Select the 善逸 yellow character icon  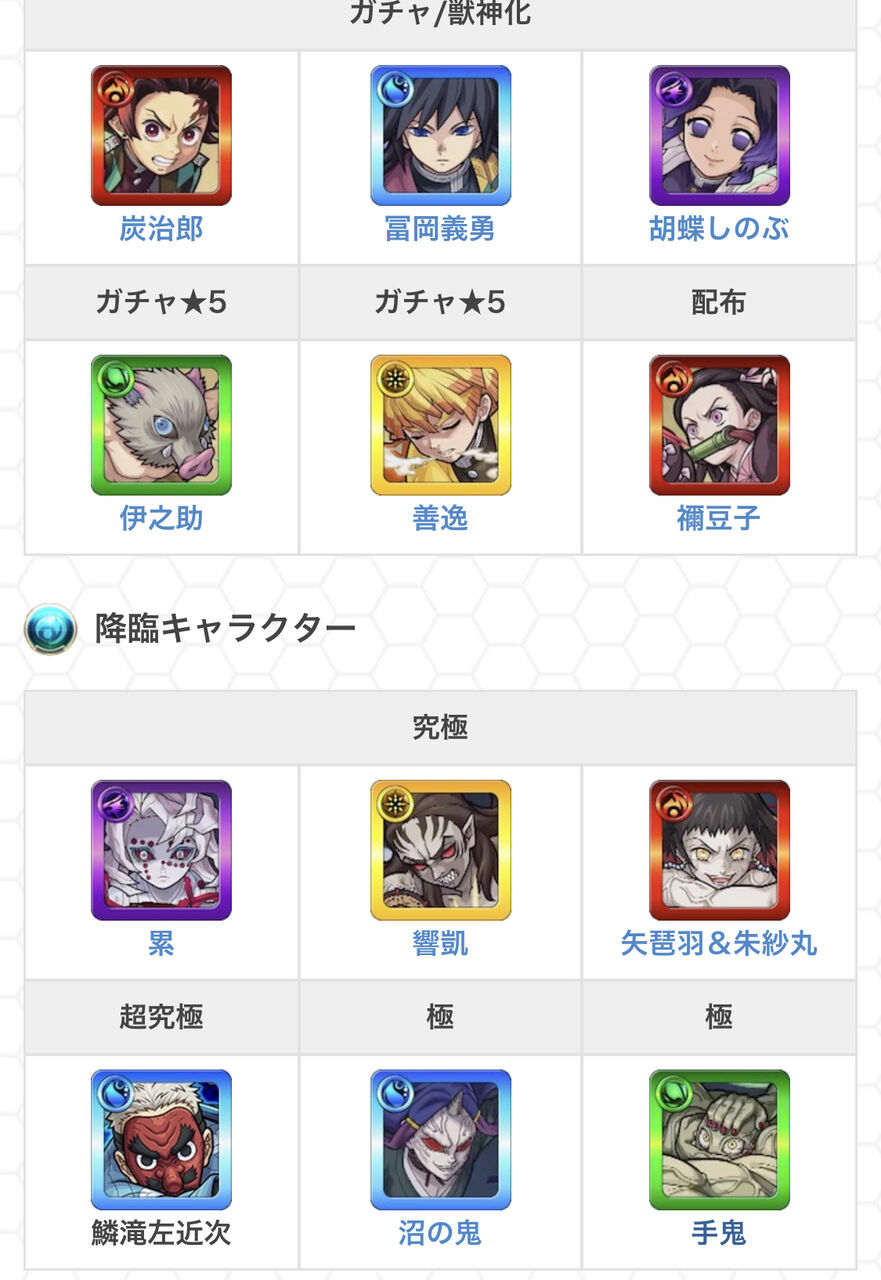click(440, 425)
